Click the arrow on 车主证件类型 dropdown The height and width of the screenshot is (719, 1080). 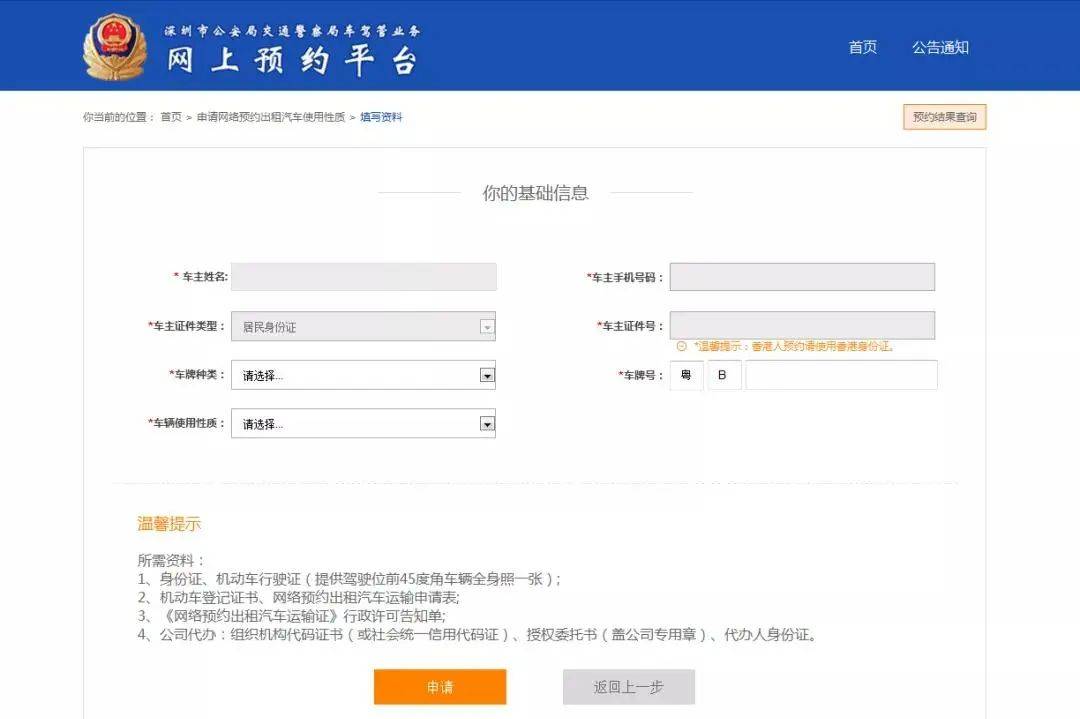tap(487, 327)
